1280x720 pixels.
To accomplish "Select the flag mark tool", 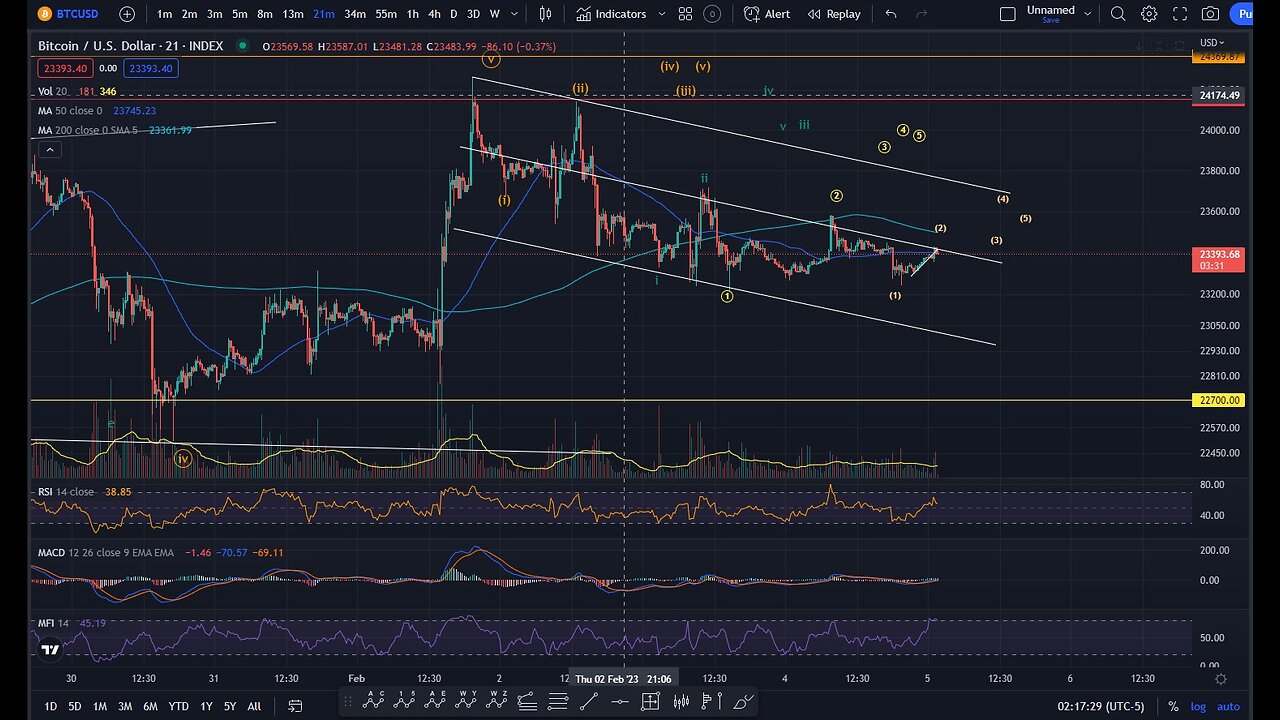I will [x=713, y=702].
